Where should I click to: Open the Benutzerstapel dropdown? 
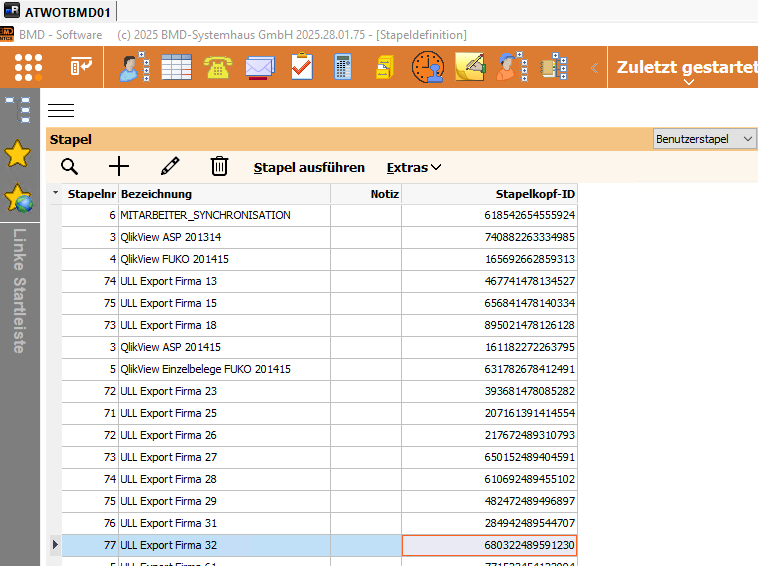pos(704,139)
